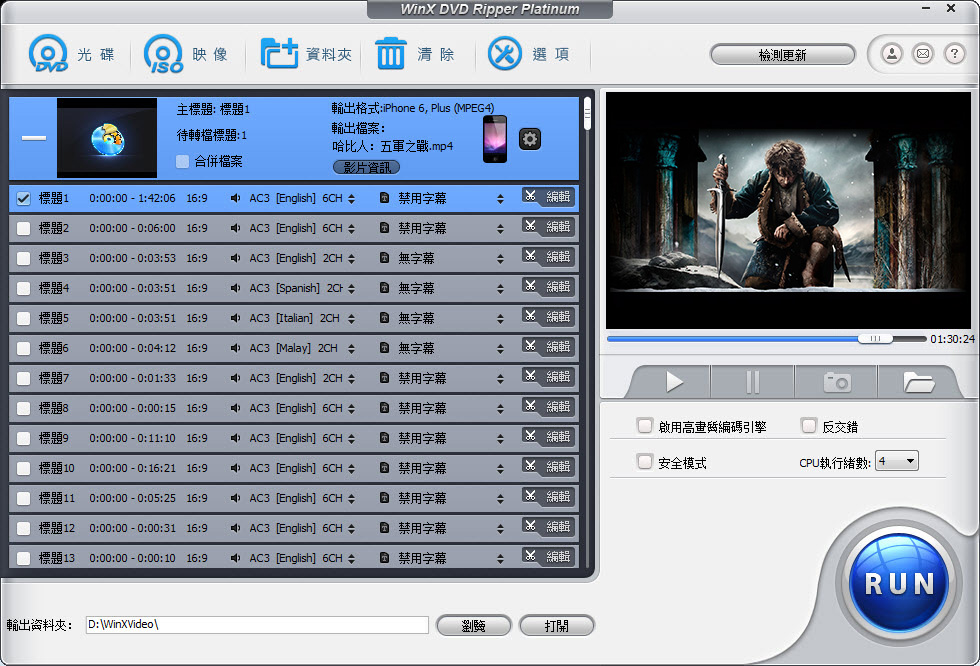The image size is (980, 666).
Task: Open the movie info (影片資訊) button
Action: click(367, 167)
